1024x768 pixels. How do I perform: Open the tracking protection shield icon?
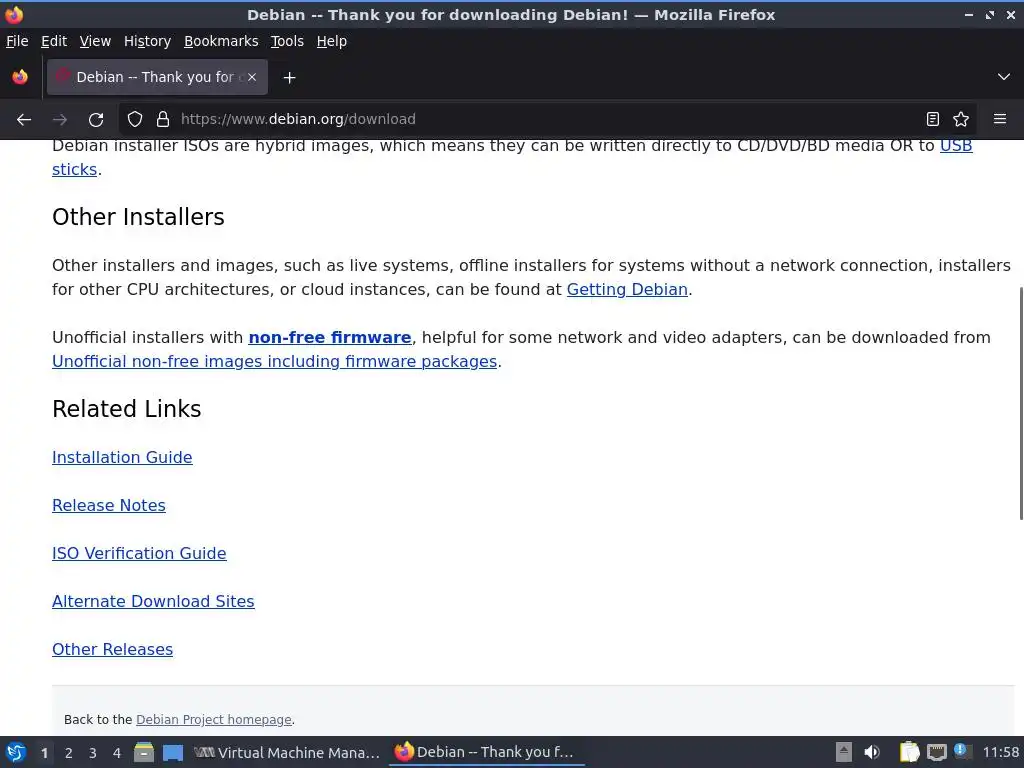135,119
